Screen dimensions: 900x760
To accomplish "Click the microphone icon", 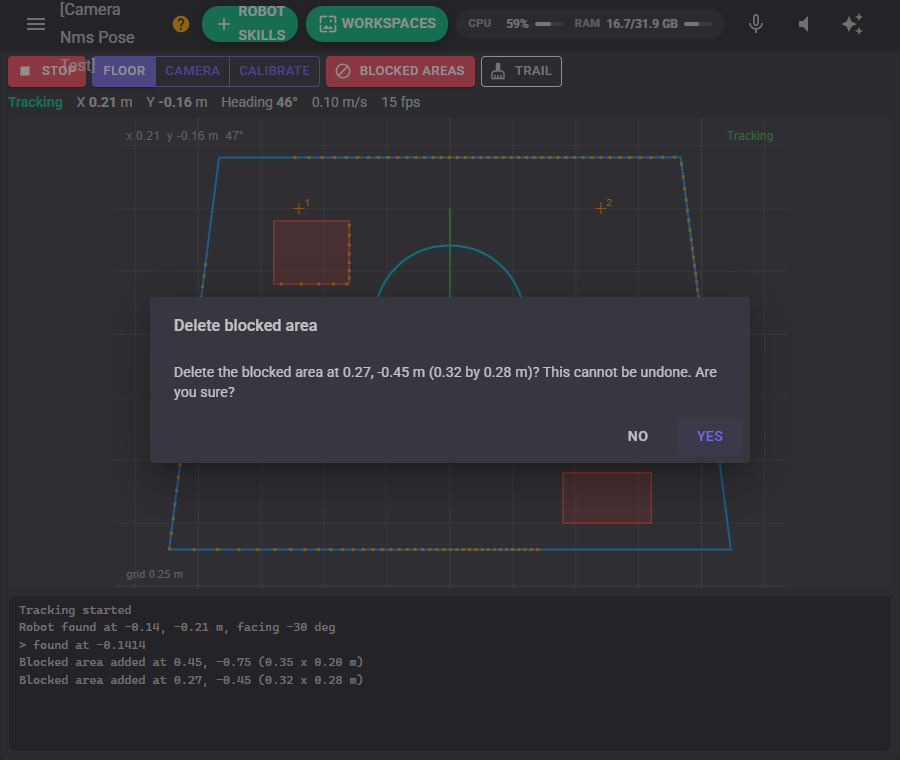I will [x=756, y=24].
